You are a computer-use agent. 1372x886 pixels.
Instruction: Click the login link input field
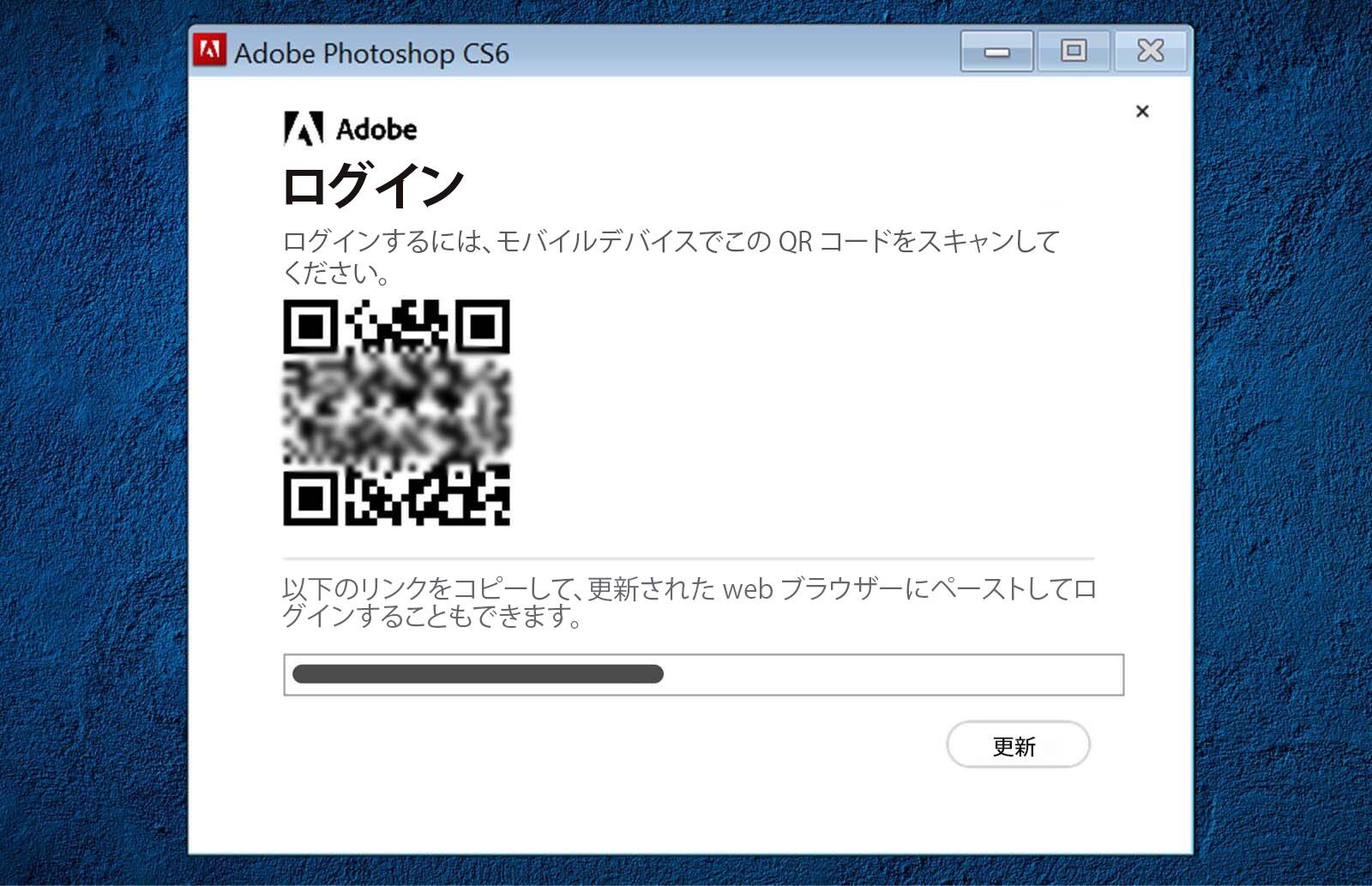pos(703,674)
